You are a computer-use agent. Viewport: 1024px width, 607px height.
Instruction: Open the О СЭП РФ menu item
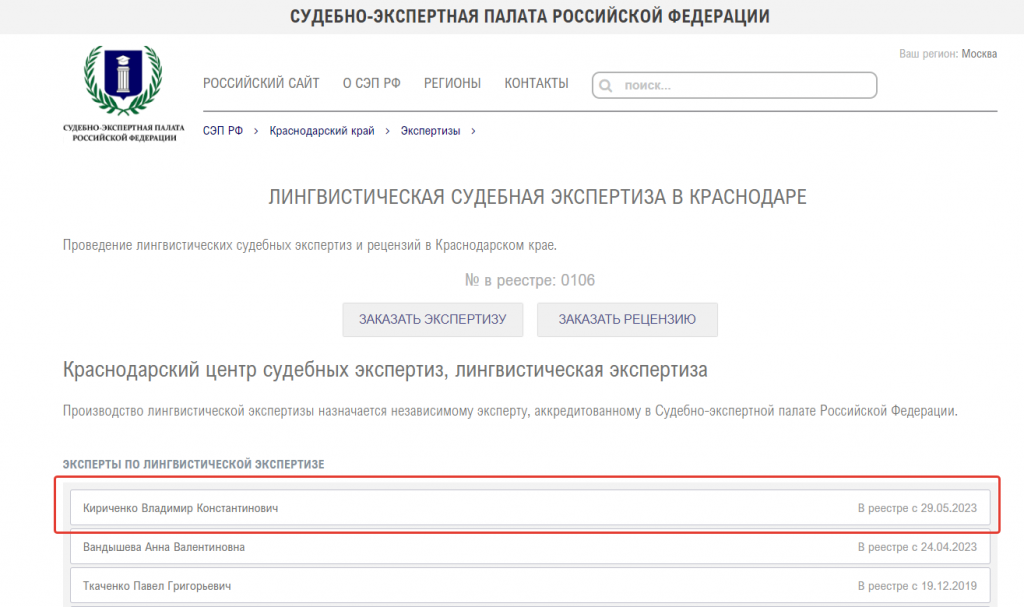tap(372, 84)
